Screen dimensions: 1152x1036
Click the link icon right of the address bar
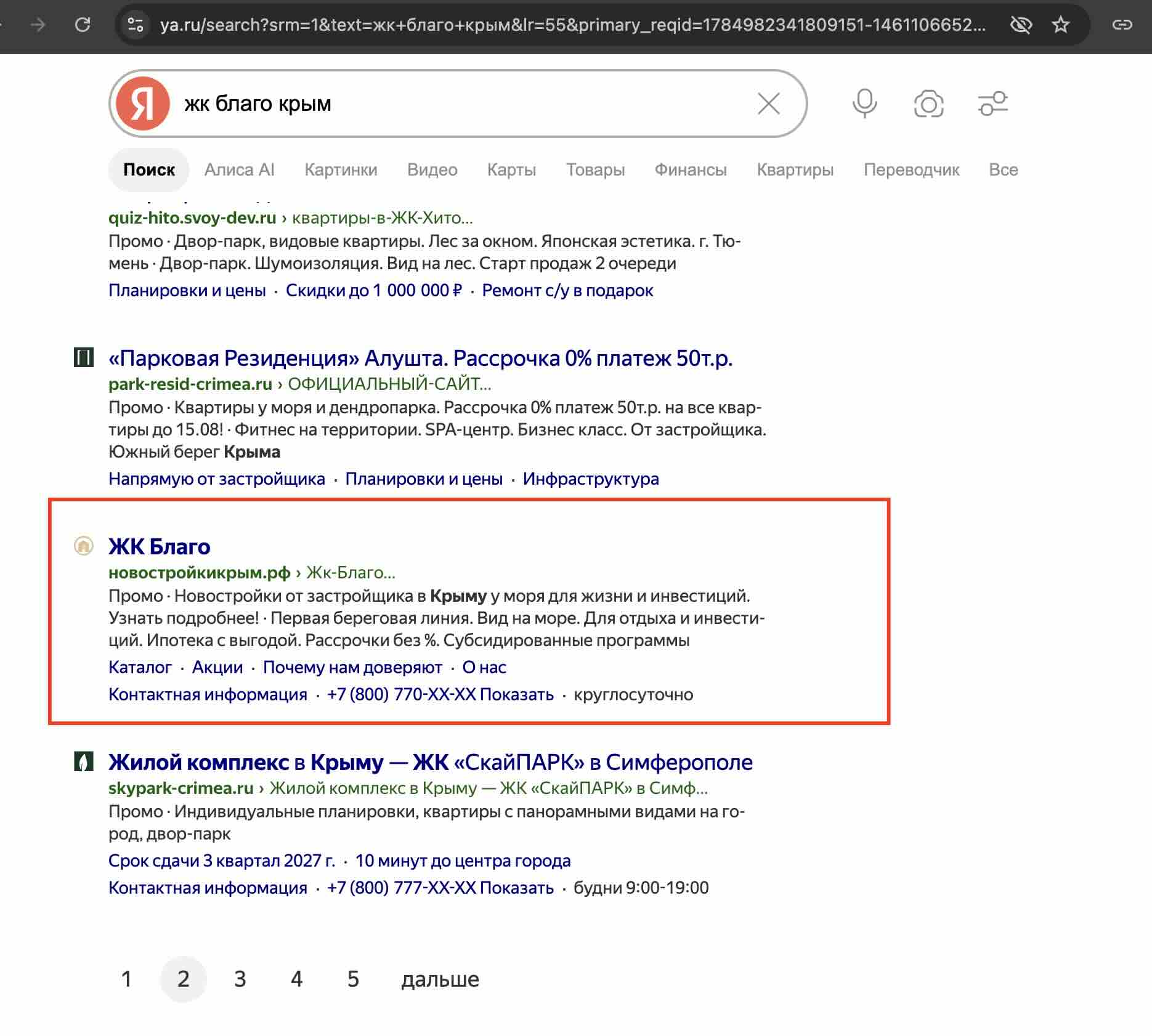pyautogui.click(x=1122, y=25)
